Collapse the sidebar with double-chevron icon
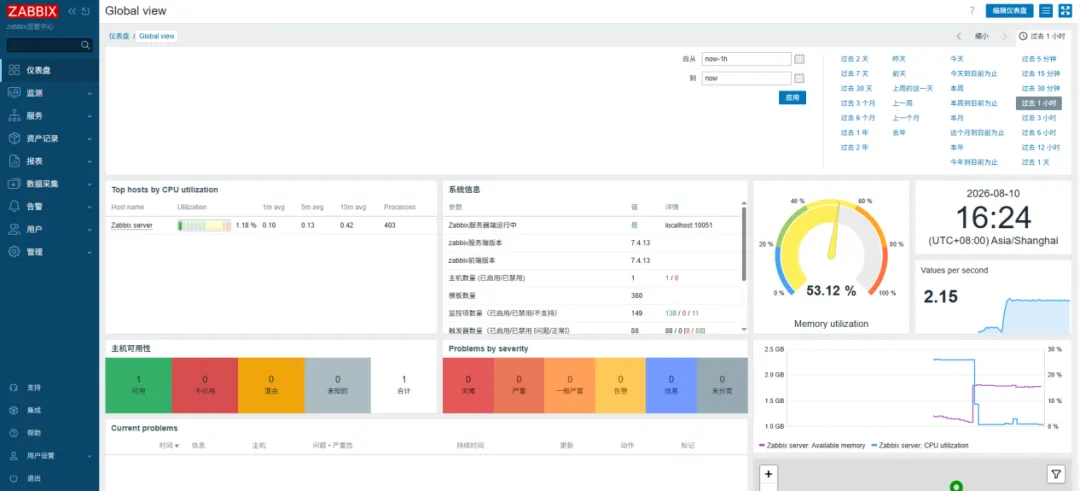This screenshot has width=1080, height=491. (72, 11)
